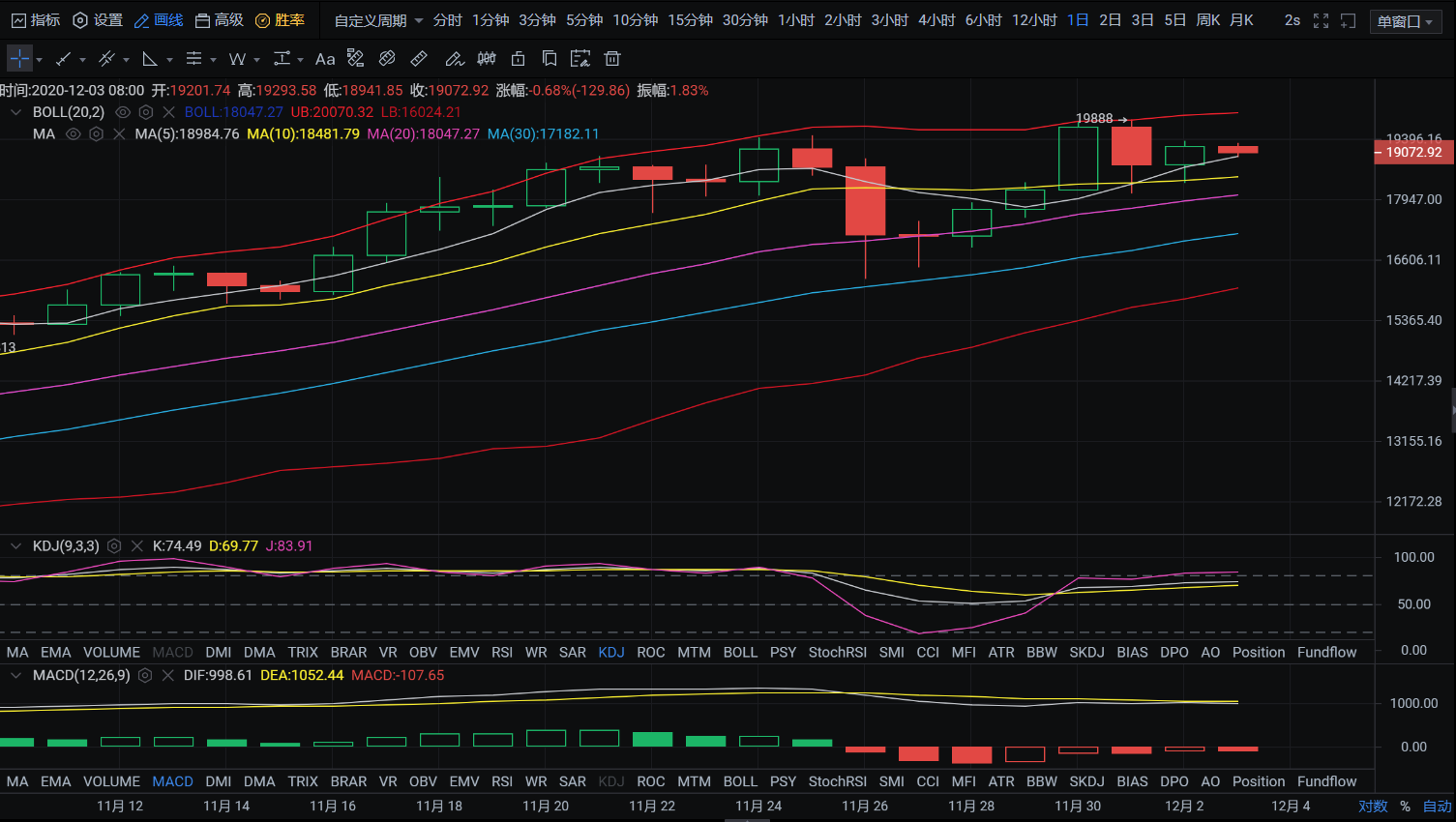The width and height of the screenshot is (1456, 822).
Task: Select the crosshair cursor tool
Action: click(19, 59)
